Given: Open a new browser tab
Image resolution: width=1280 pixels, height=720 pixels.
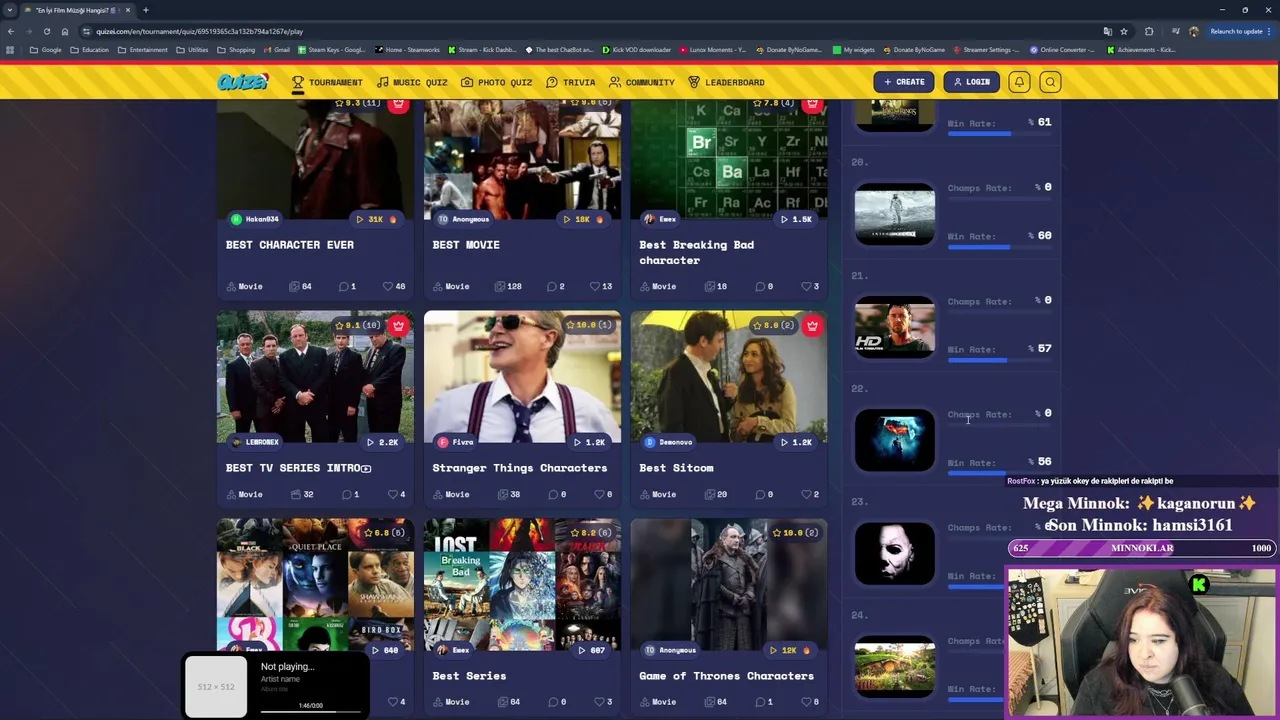Looking at the screenshot, I should (146, 10).
